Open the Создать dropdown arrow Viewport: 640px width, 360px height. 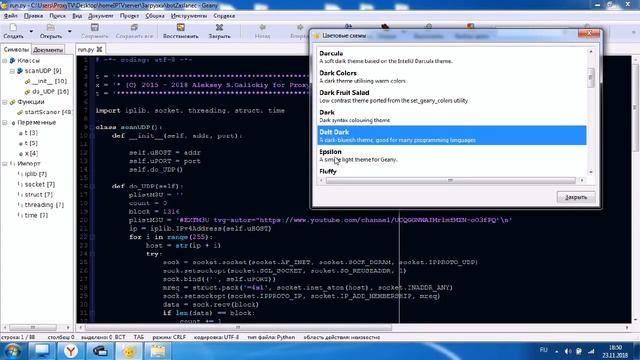tap(31, 31)
